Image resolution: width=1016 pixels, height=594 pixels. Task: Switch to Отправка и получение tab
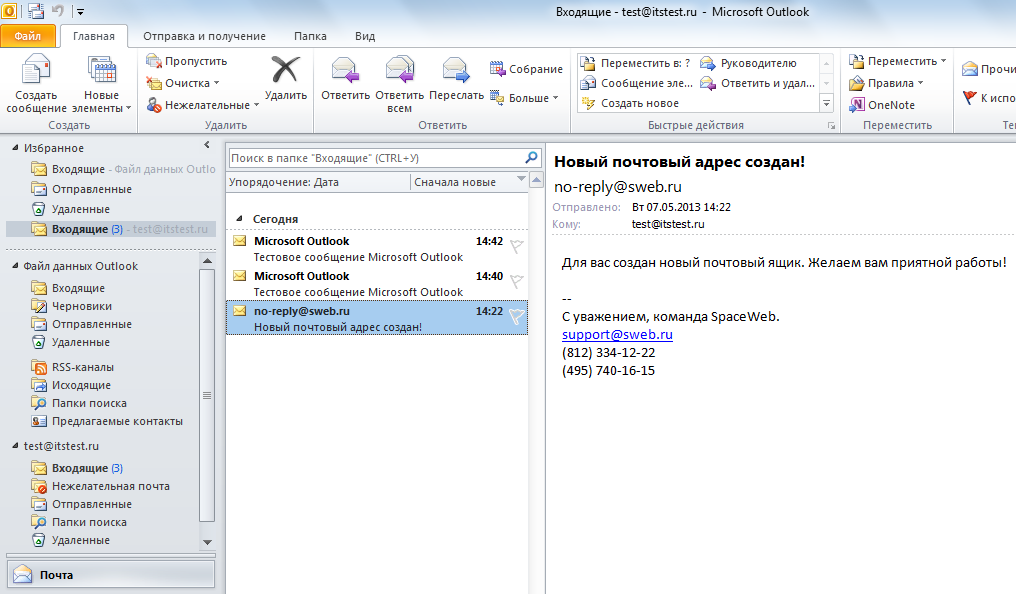click(x=204, y=36)
